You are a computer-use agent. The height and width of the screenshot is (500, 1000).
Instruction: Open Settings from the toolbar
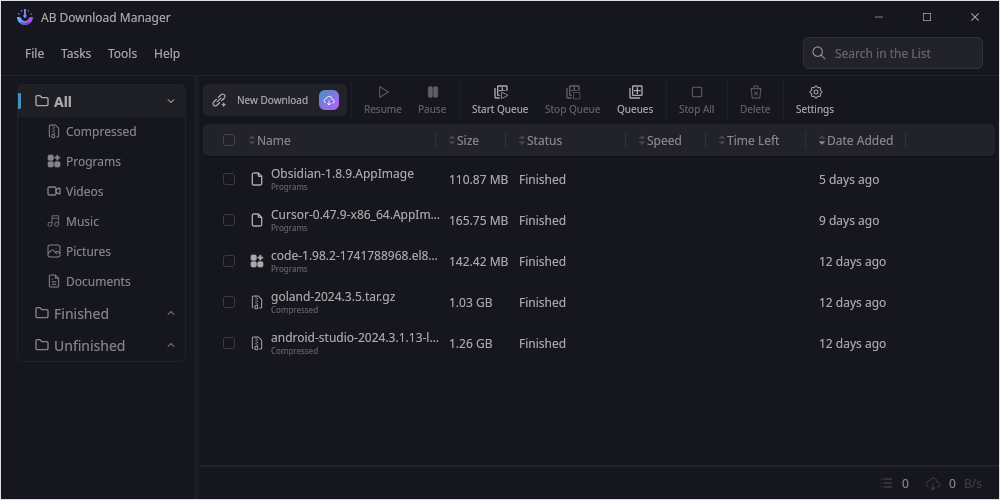815,100
